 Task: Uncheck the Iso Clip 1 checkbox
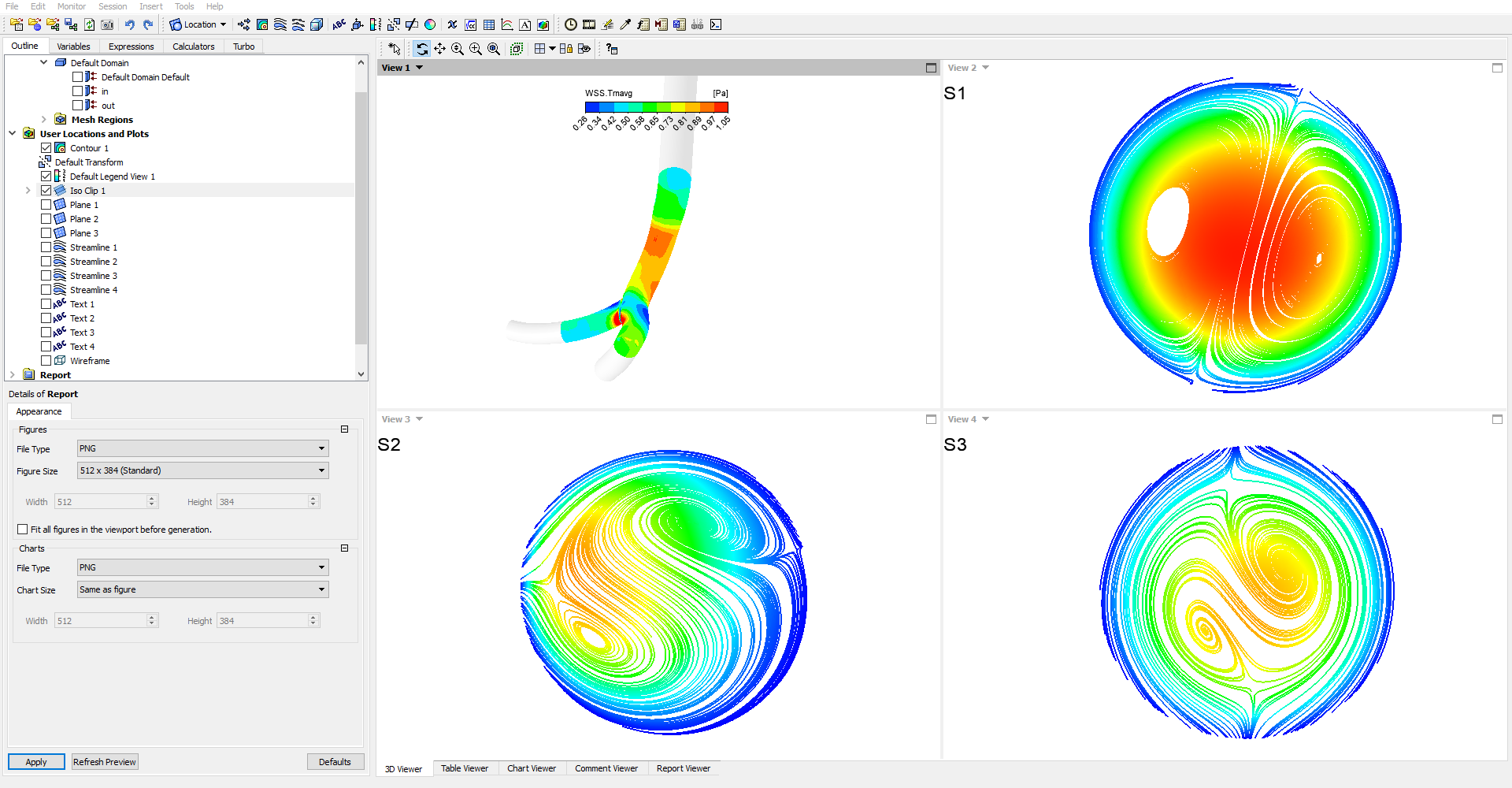click(x=46, y=191)
